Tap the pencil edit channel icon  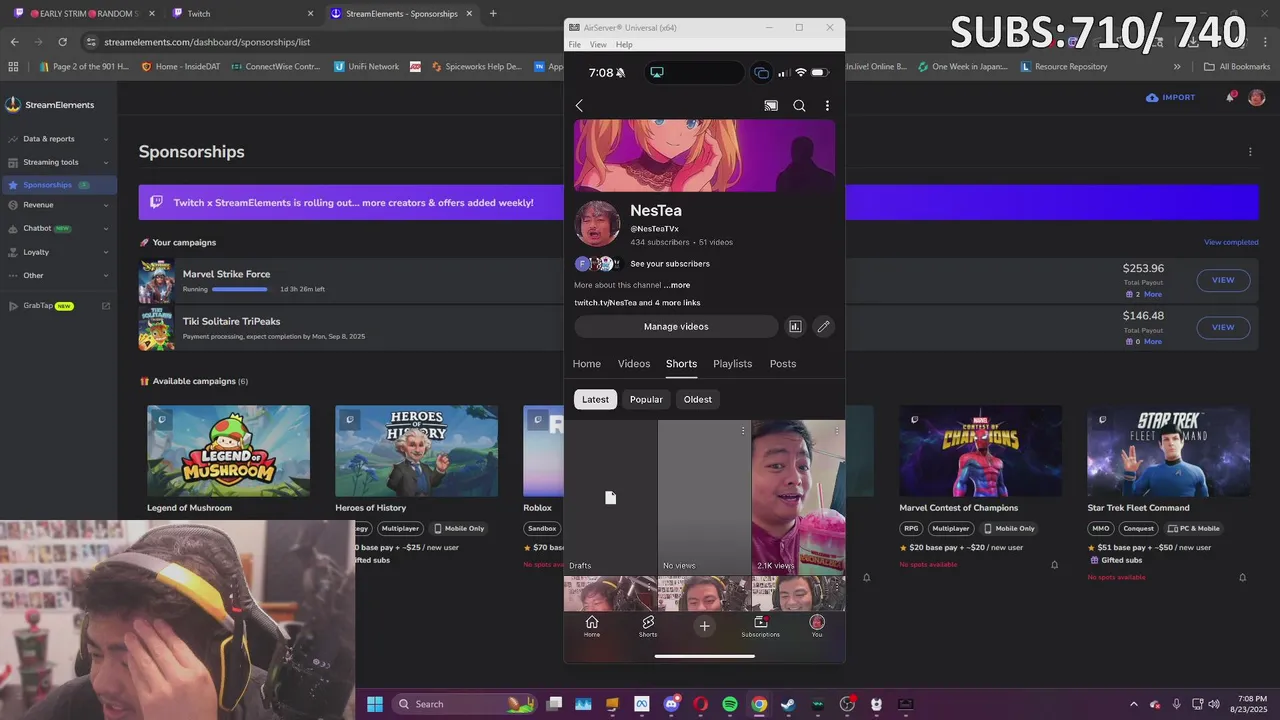pyautogui.click(x=823, y=326)
